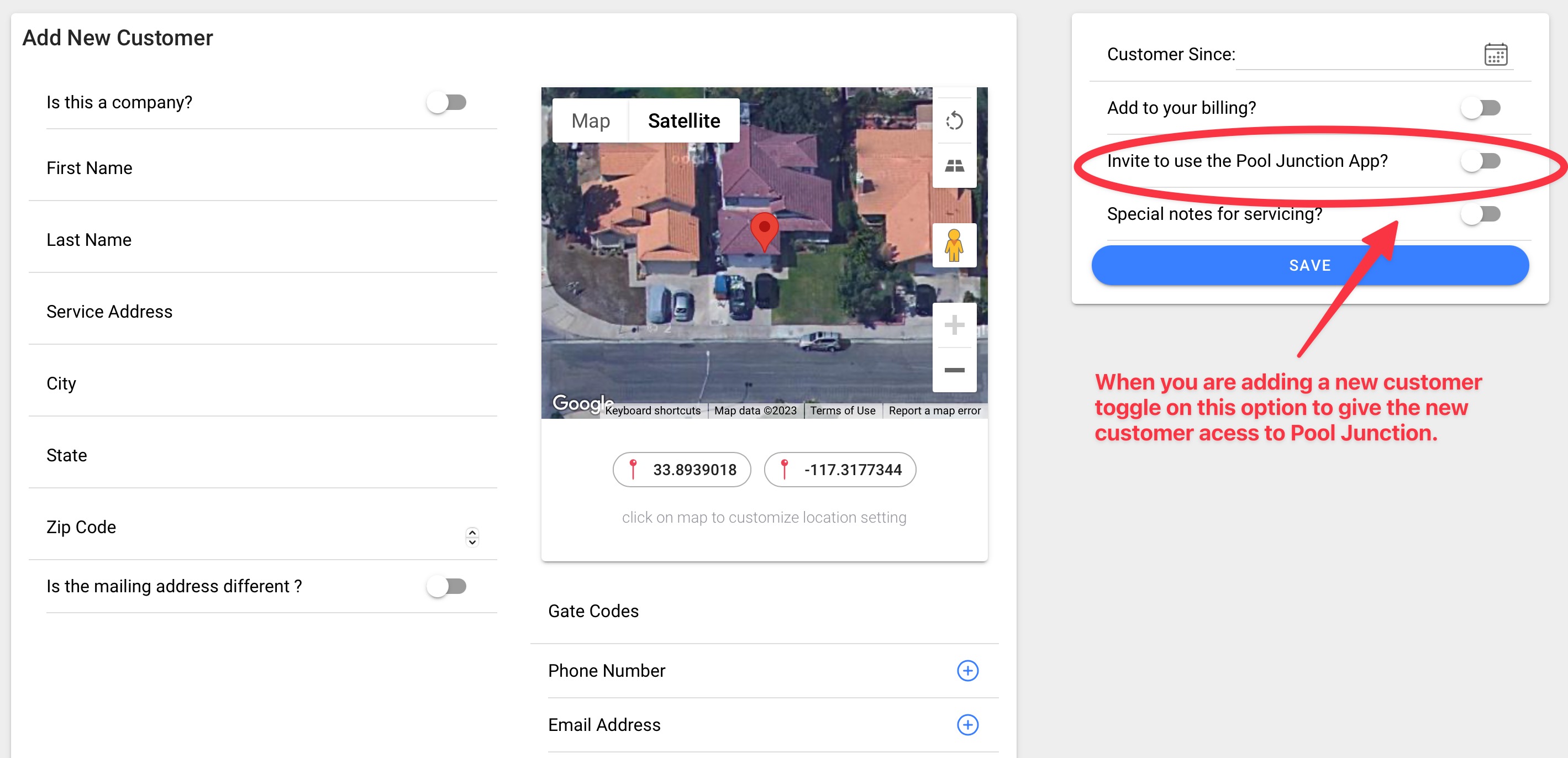Open the Customer Since calendar icon
Screen dimensions: 1568x758
click(1495, 55)
